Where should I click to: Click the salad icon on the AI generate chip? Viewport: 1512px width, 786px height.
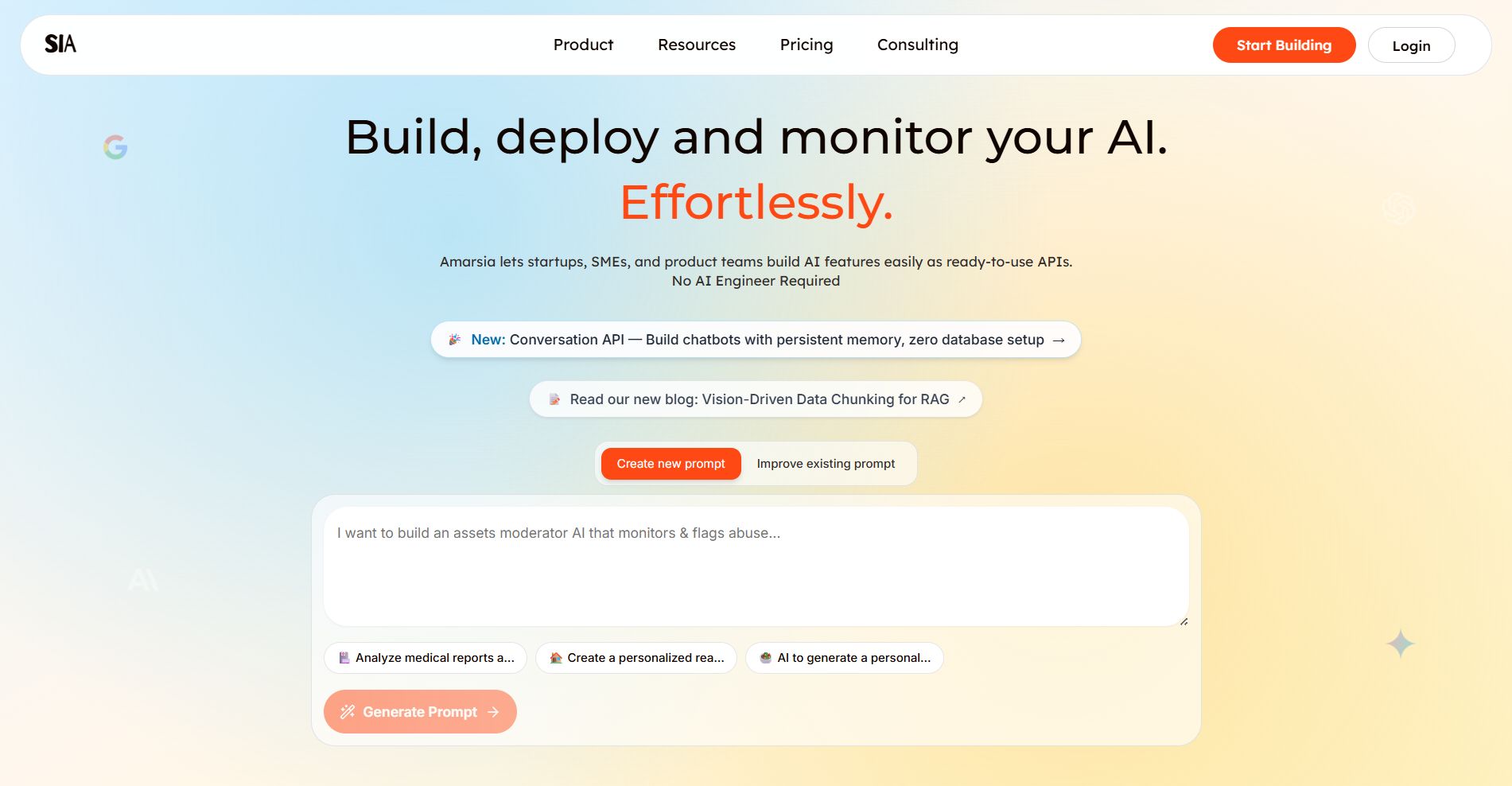pos(766,658)
